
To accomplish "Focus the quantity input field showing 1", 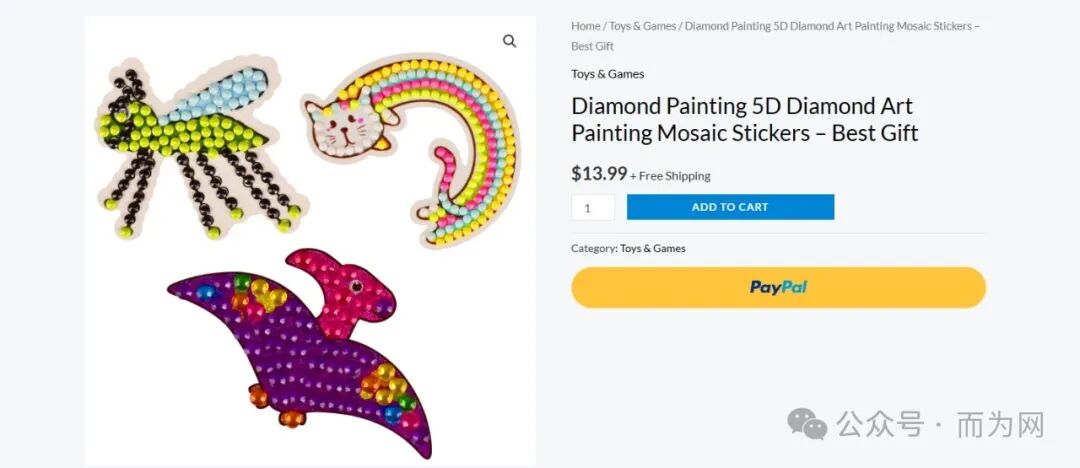I will coord(592,207).
